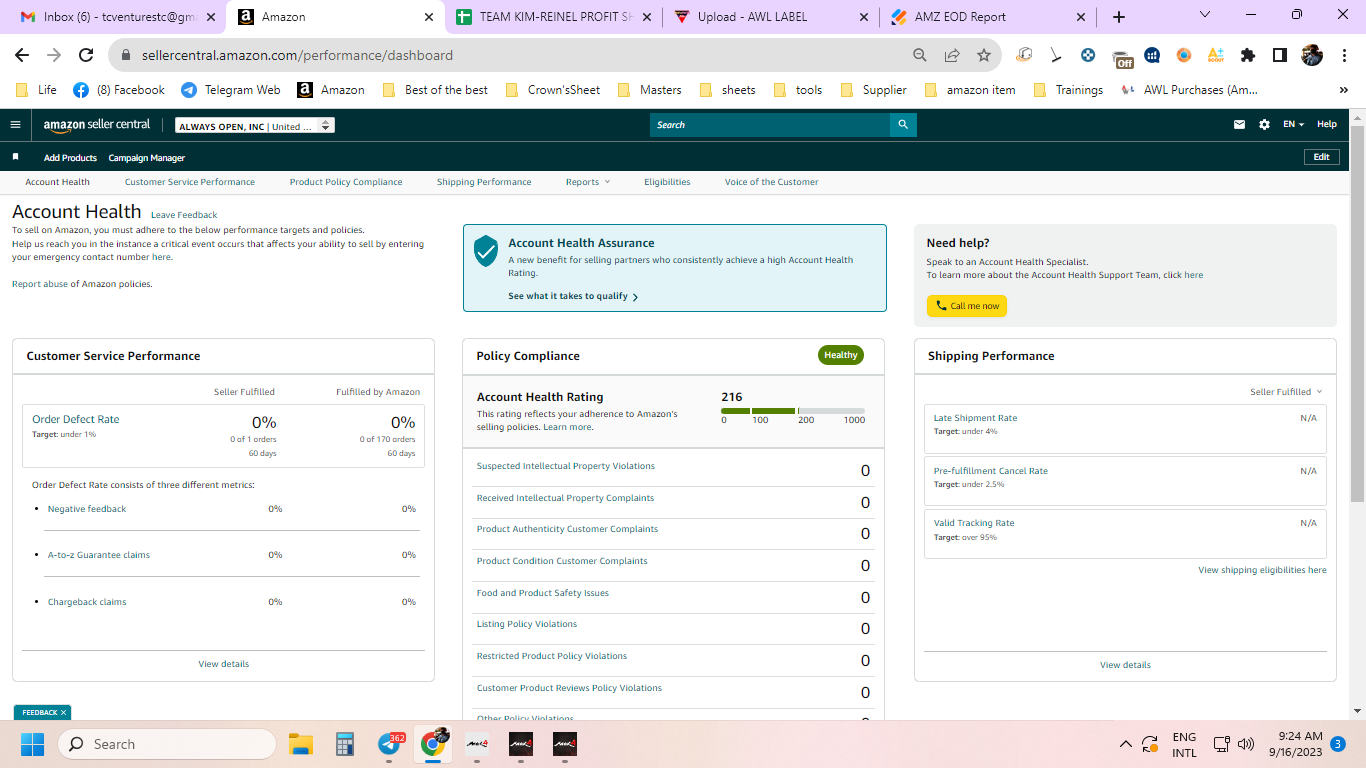Click the Report abuse link
The width and height of the screenshot is (1366, 768).
tap(40, 284)
